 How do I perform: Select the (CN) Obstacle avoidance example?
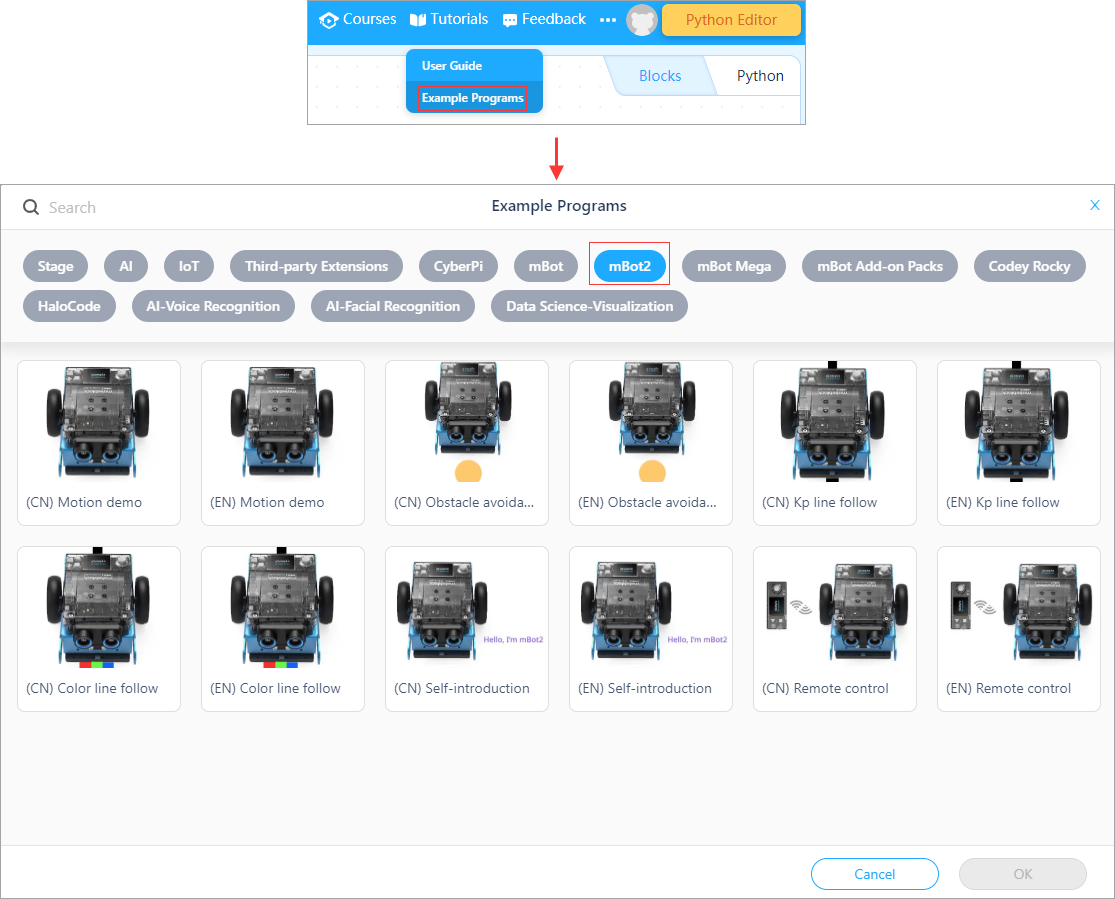(466, 443)
